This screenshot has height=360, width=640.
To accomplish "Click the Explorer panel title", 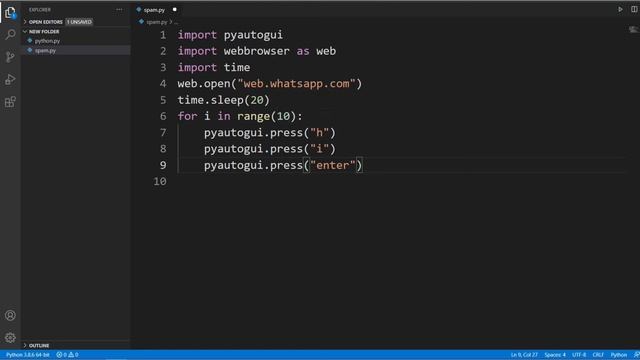I will [40, 9].
